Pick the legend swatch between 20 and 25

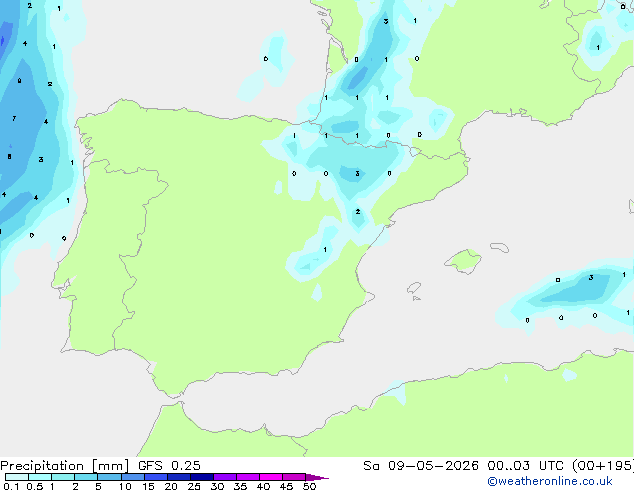178,477
